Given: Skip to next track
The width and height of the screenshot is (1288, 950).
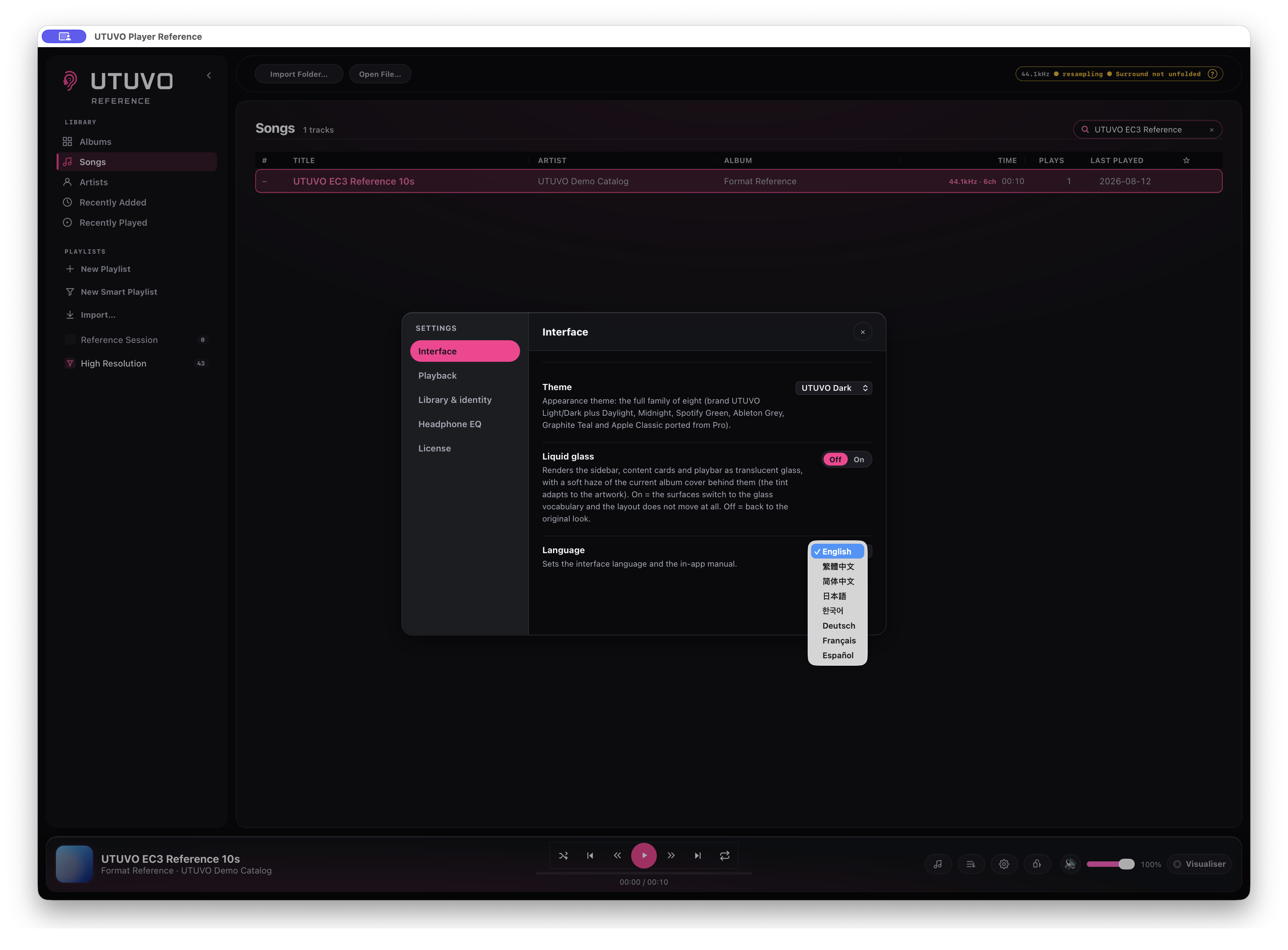Looking at the screenshot, I should click(x=698, y=856).
